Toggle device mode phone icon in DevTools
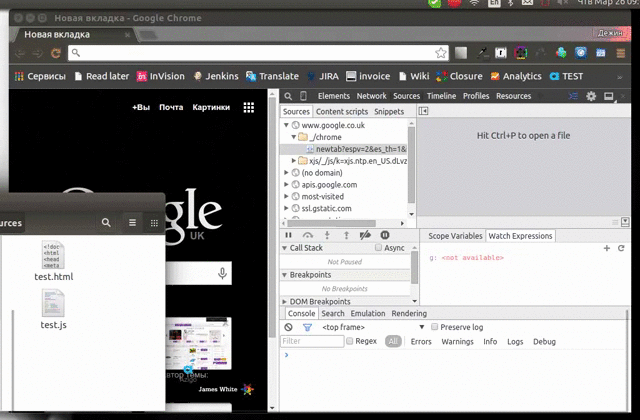The width and height of the screenshot is (640, 420). (x=303, y=96)
